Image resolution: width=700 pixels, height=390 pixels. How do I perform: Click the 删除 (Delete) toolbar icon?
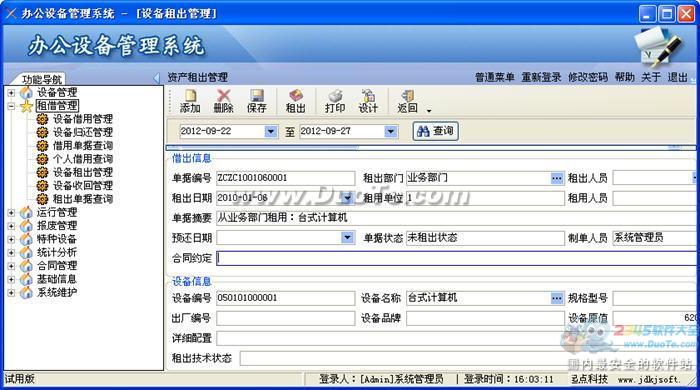pyautogui.click(x=223, y=101)
